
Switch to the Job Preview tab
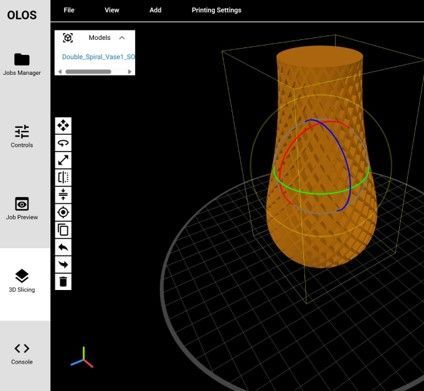coord(22,209)
